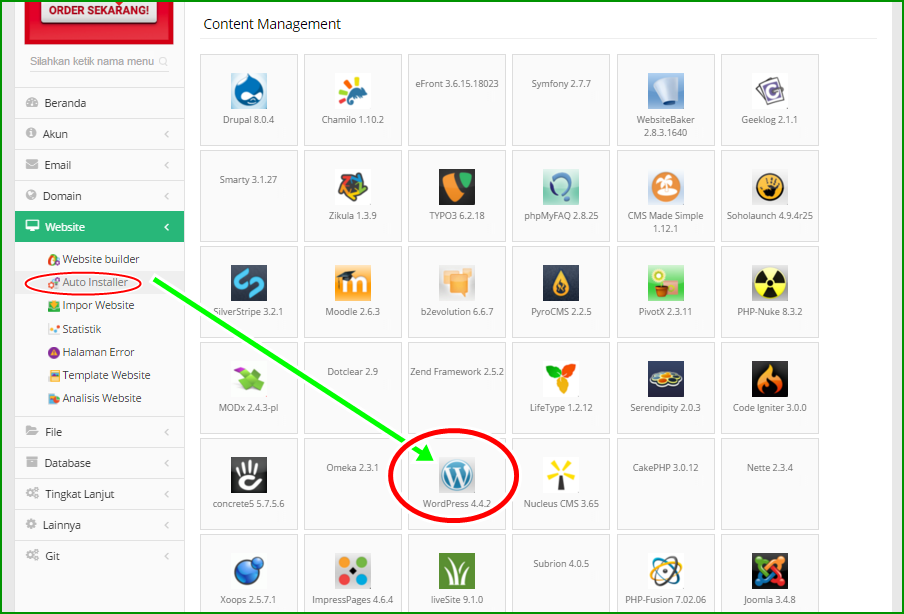Image resolution: width=904 pixels, height=614 pixels.
Task: Pick the TYPO3 6.2.18 icon
Action: [457, 187]
